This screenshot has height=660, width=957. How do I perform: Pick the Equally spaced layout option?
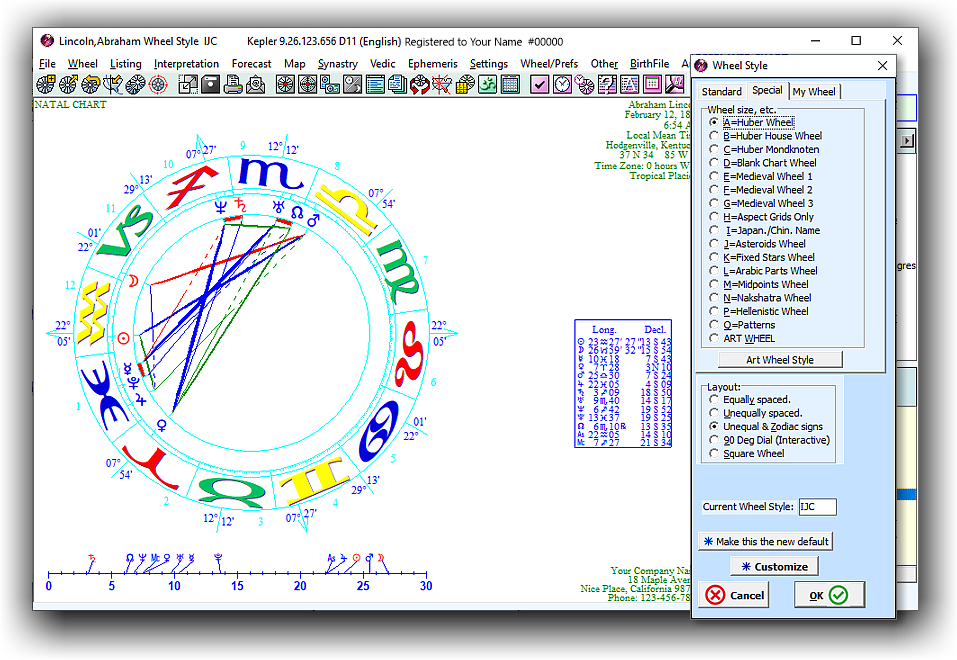713,400
